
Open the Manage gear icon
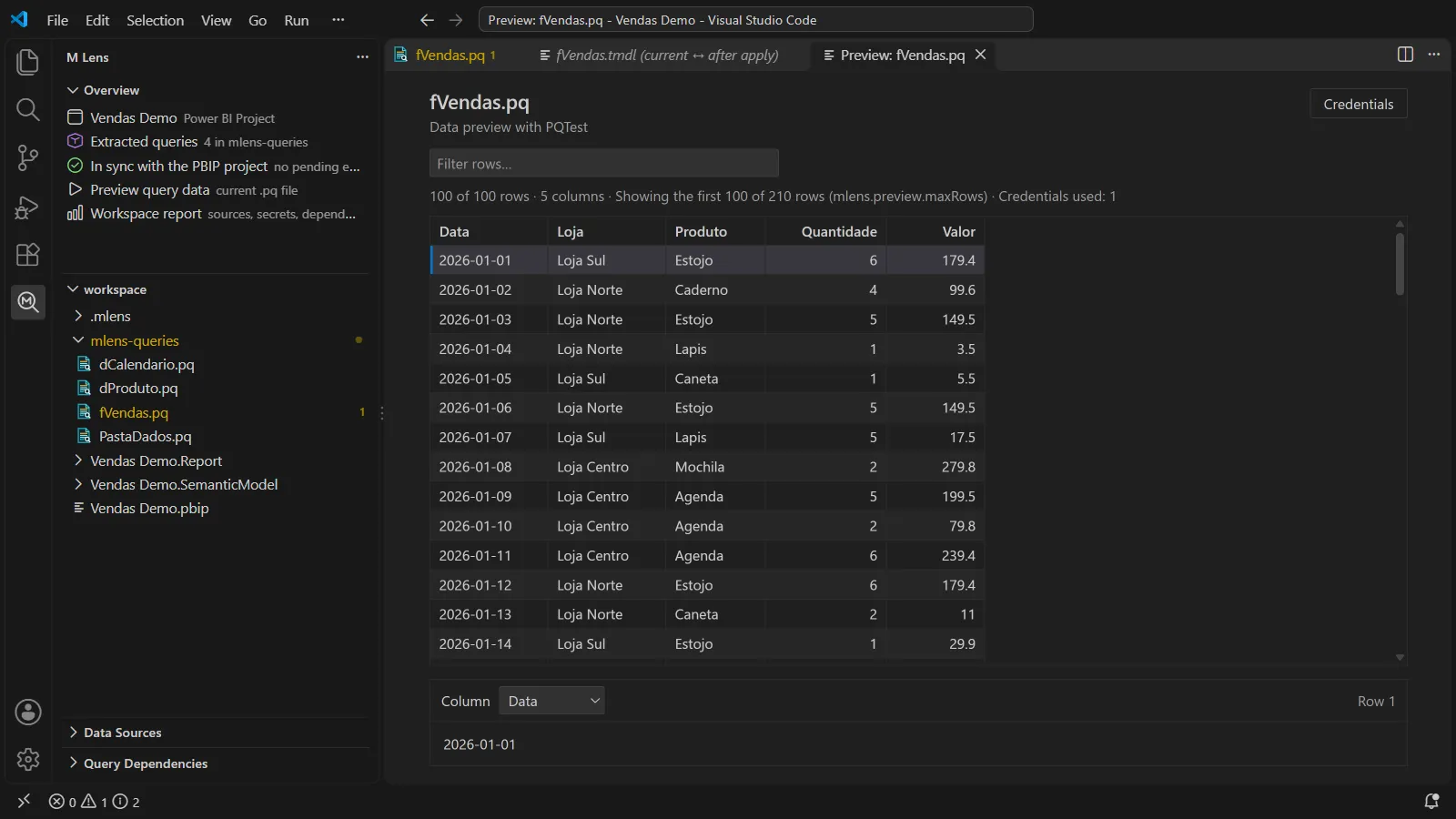tap(28, 759)
